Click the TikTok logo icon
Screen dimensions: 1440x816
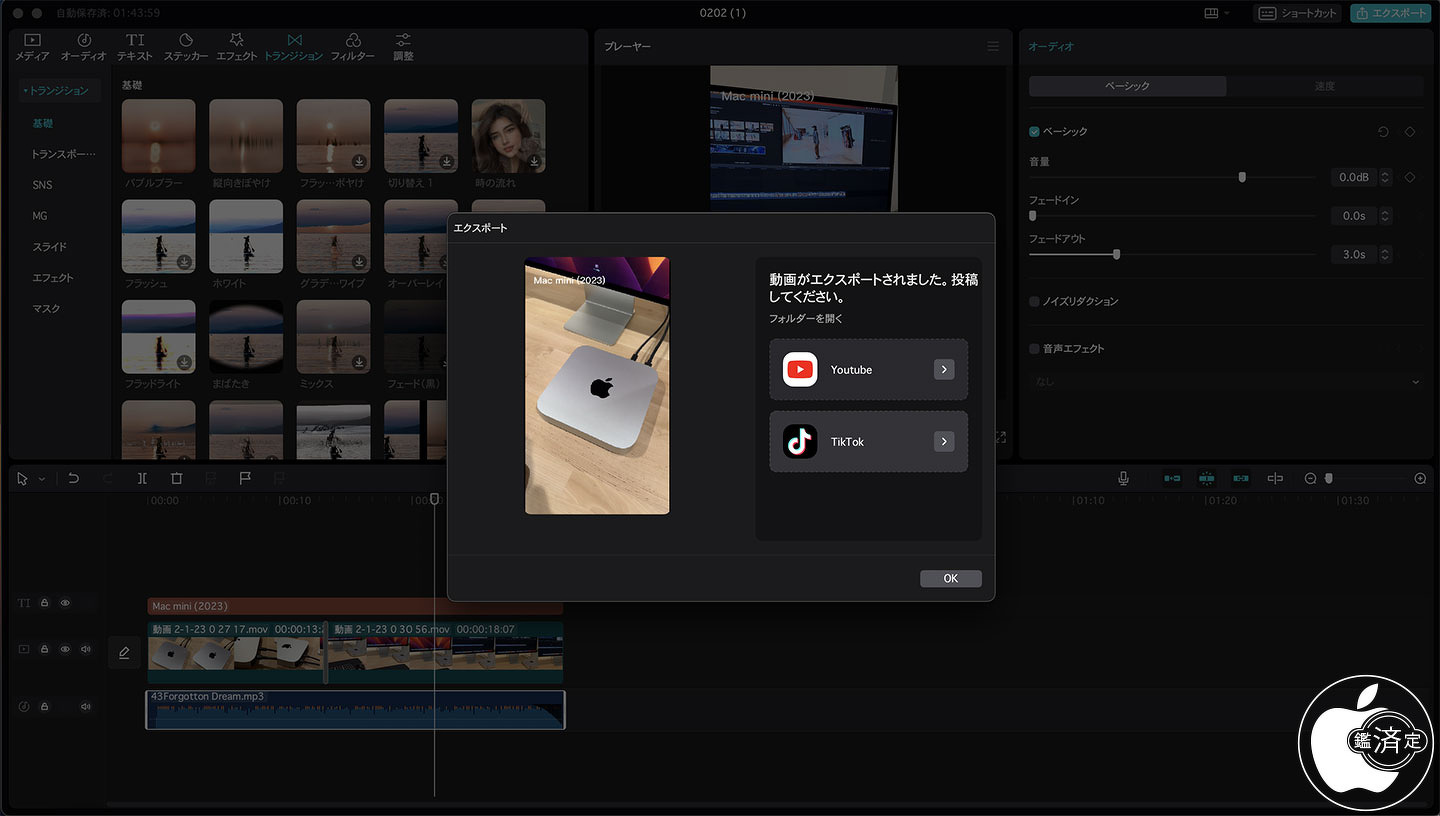[800, 441]
